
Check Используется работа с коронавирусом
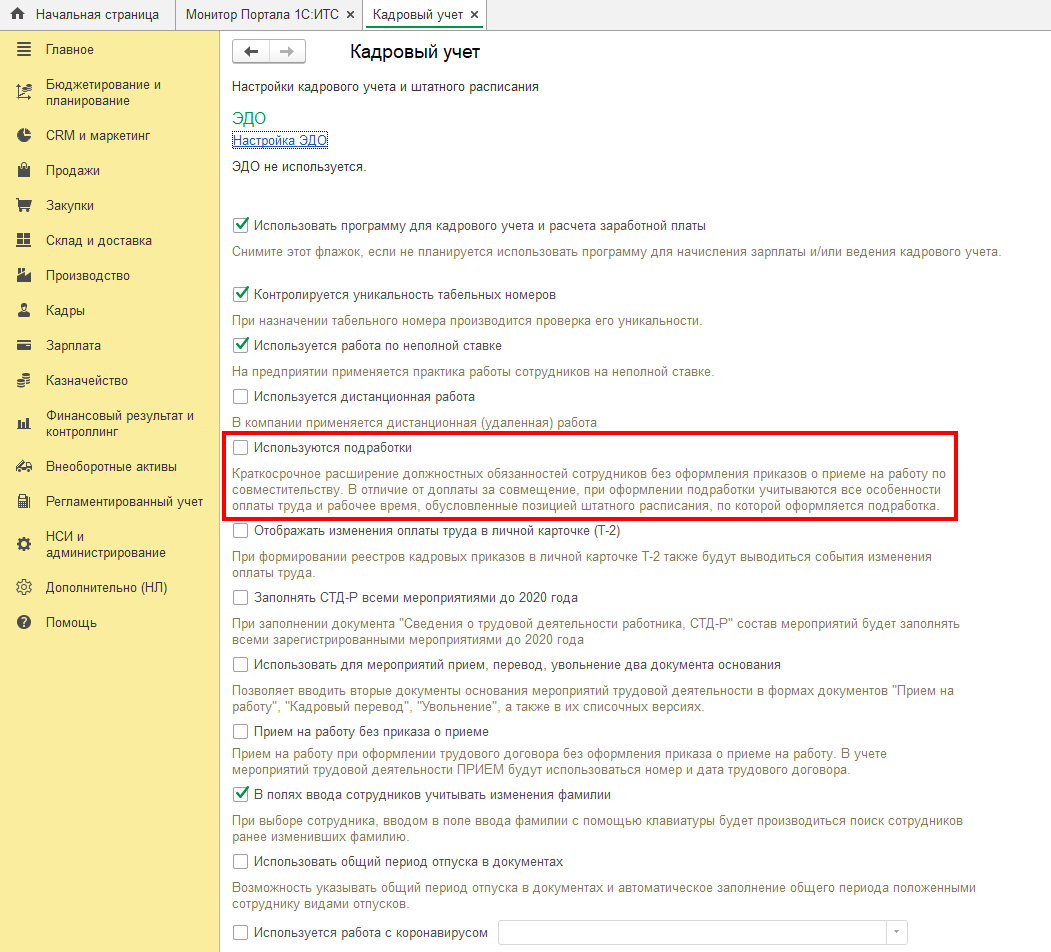[241, 933]
